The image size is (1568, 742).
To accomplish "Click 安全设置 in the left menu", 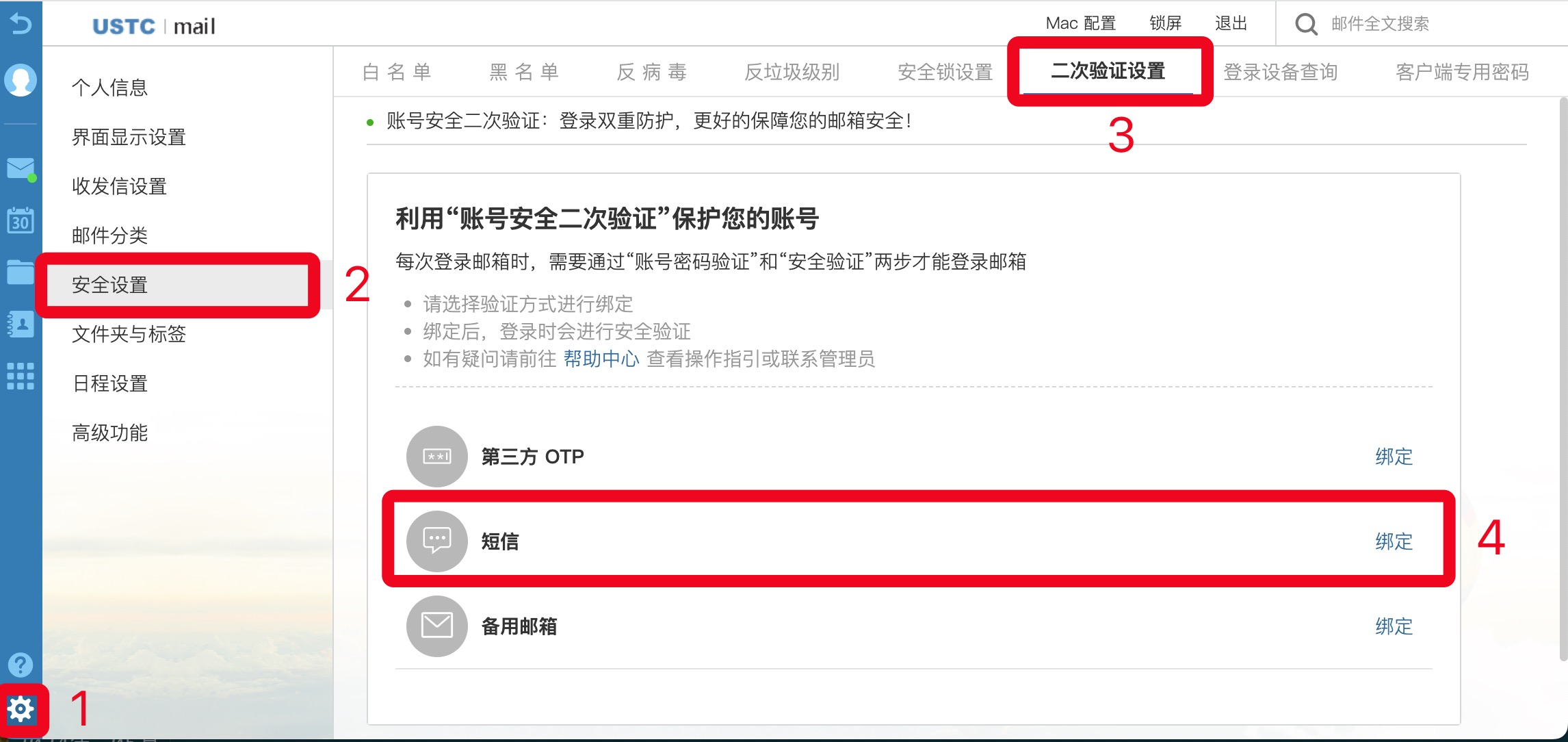I will click(183, 287).
